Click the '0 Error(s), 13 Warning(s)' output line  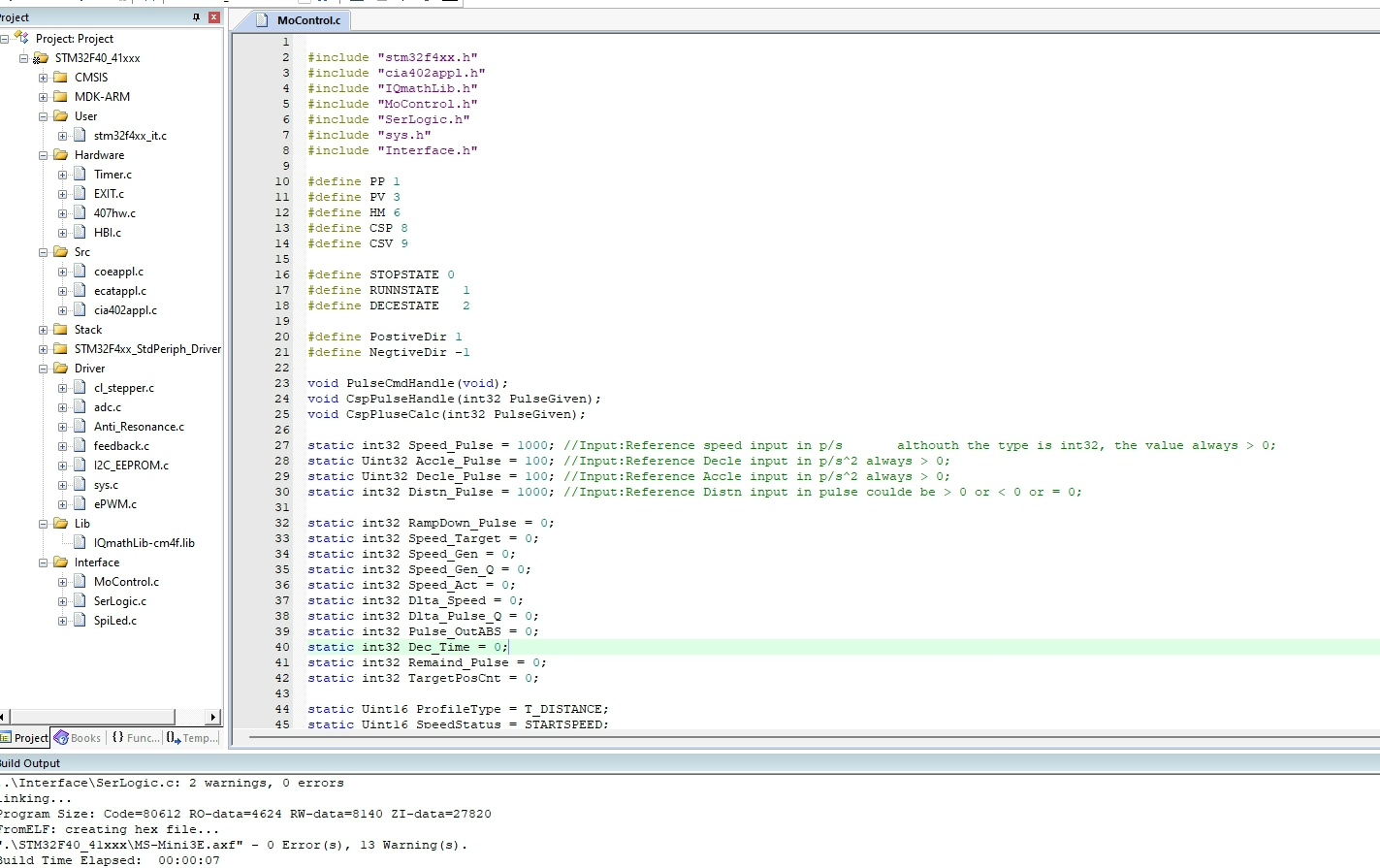(x=234, y=845)
